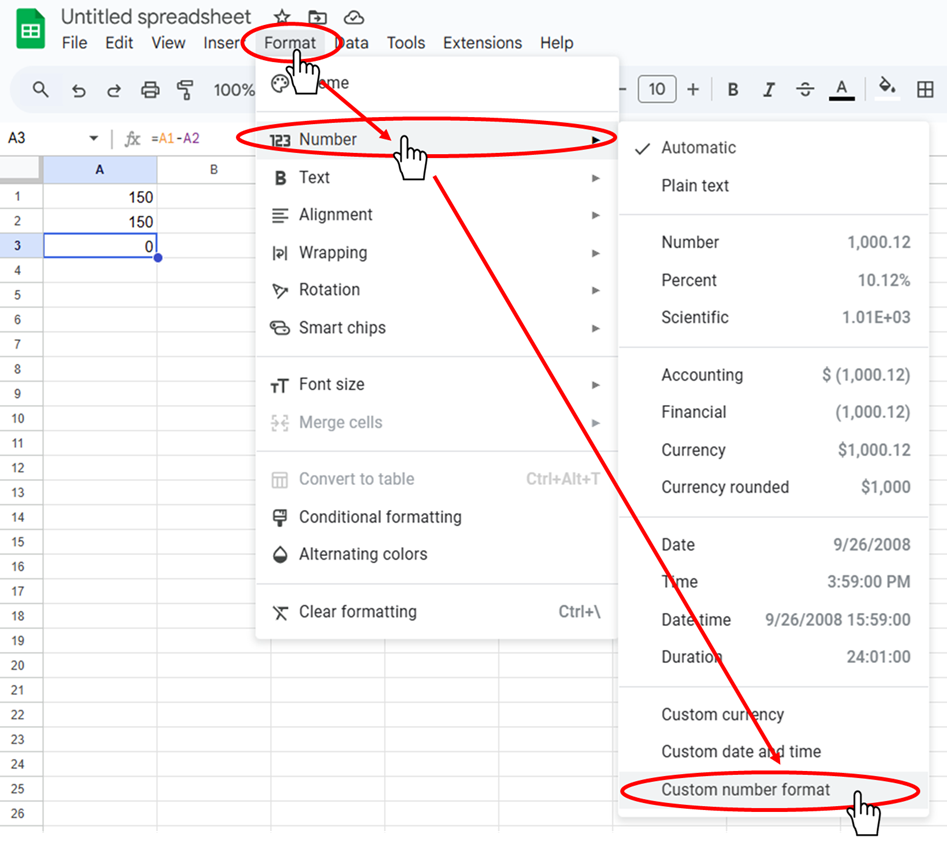Open the File menu
This screenshot has height=842, width=947.
tap(74, 43)
